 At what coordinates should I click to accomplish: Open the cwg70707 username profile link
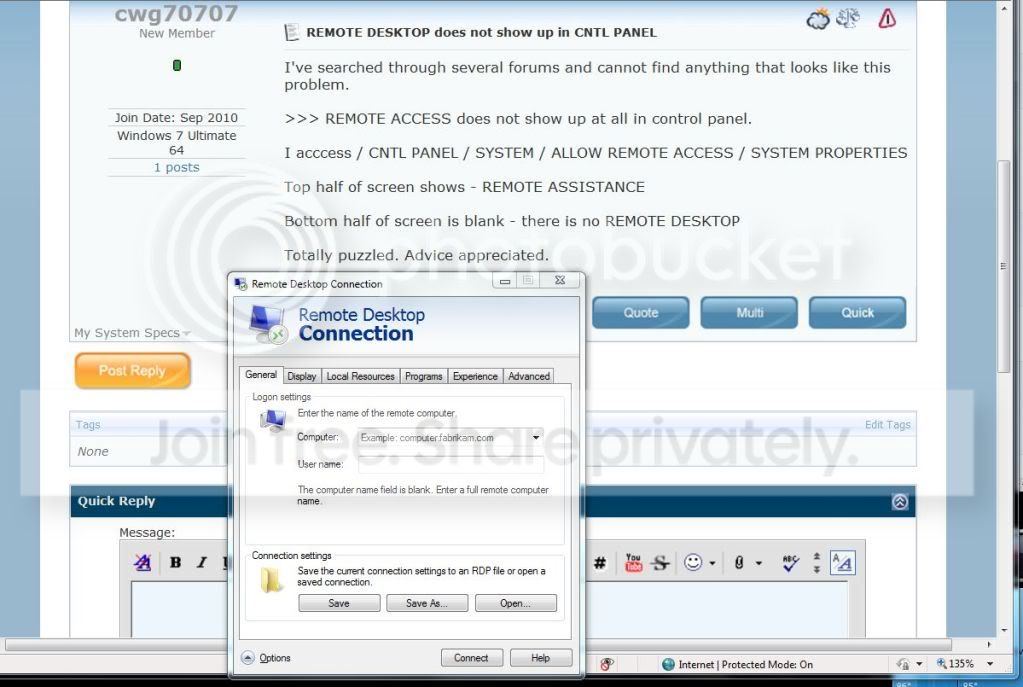pos(177,13)
